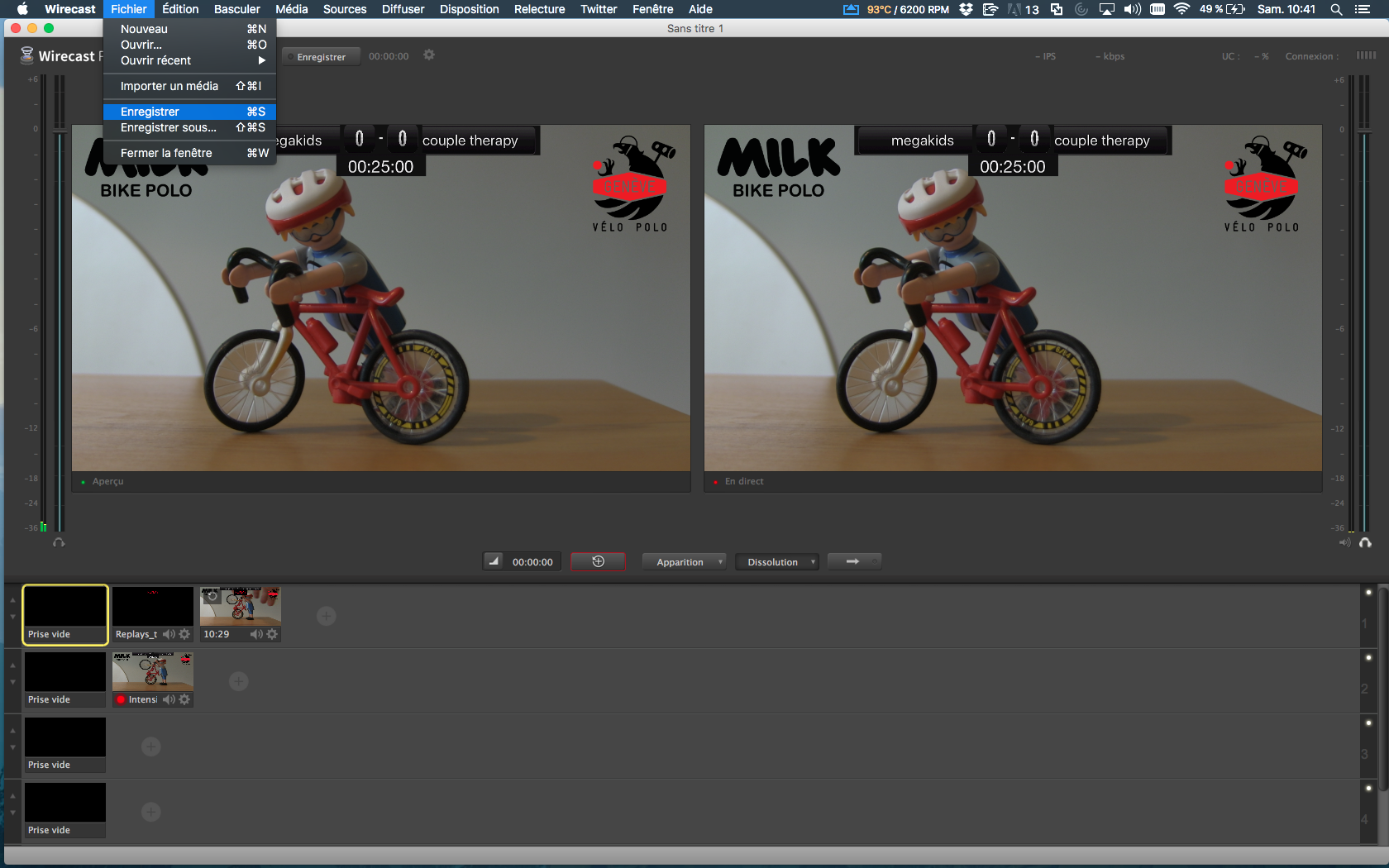
Task: Open recording settings gear near timer
Action: click(429, 55)
